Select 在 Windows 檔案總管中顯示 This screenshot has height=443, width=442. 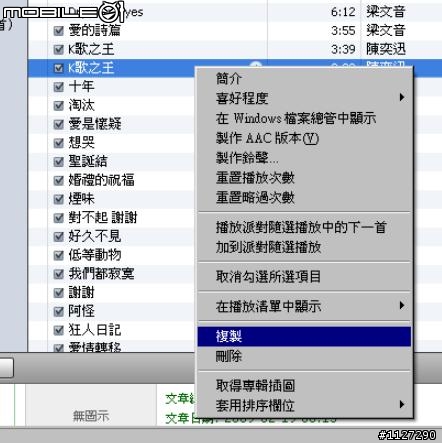304,118
